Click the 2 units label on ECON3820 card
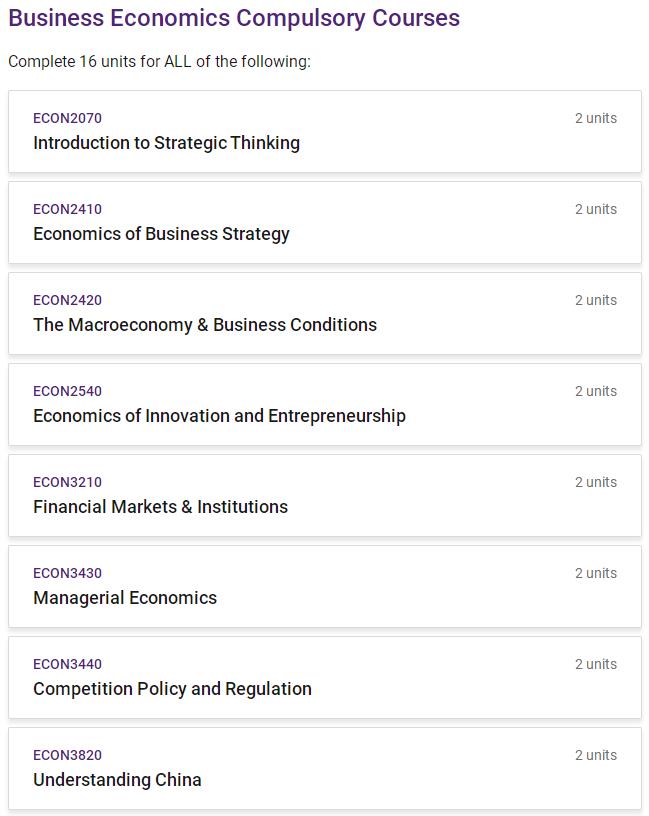Image resolution: width=649 pixels, height=816 pixels. point(595,755)
